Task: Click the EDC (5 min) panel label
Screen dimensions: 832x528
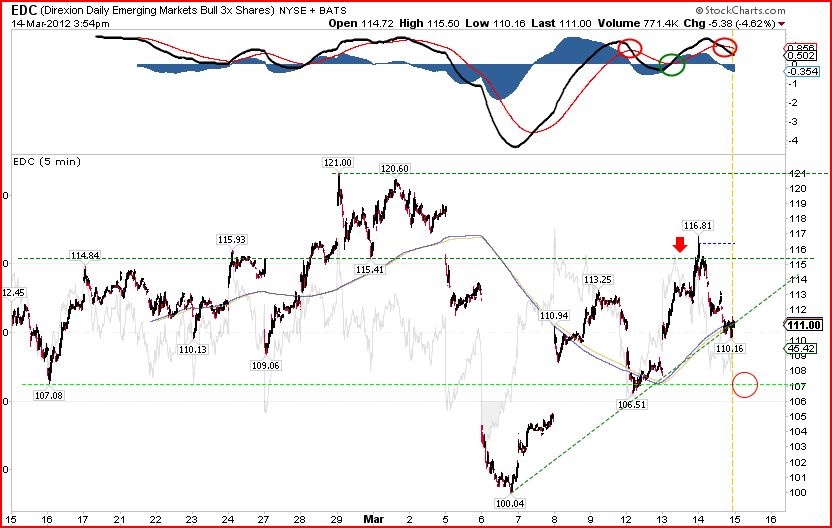Action: click(47, 161)
